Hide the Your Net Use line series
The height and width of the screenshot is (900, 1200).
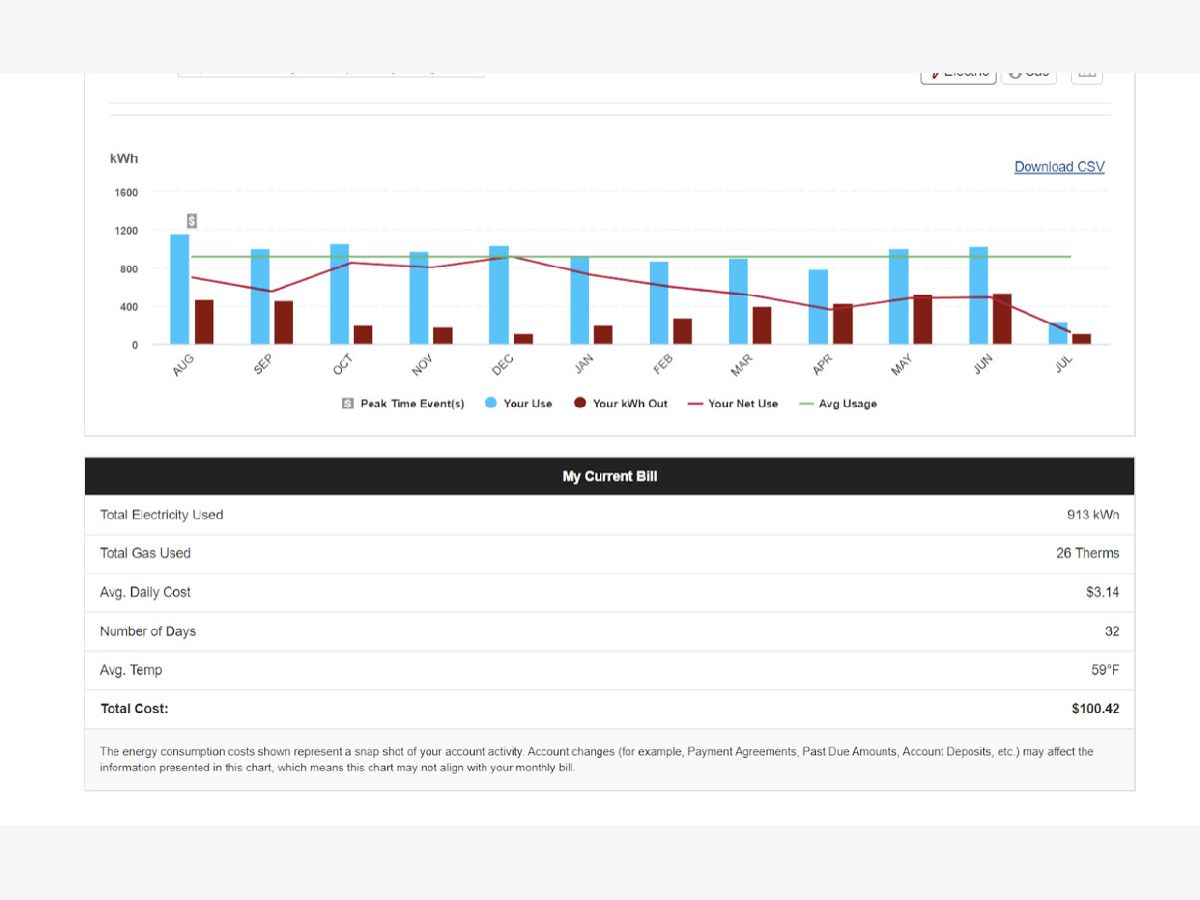[x=733, y=404]
